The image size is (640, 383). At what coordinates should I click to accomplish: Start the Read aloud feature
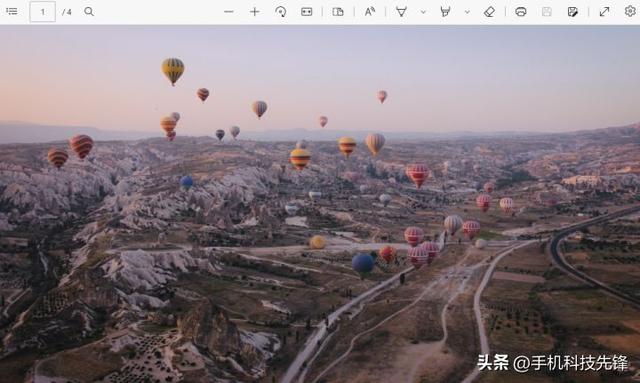click(x=370, y=11)
